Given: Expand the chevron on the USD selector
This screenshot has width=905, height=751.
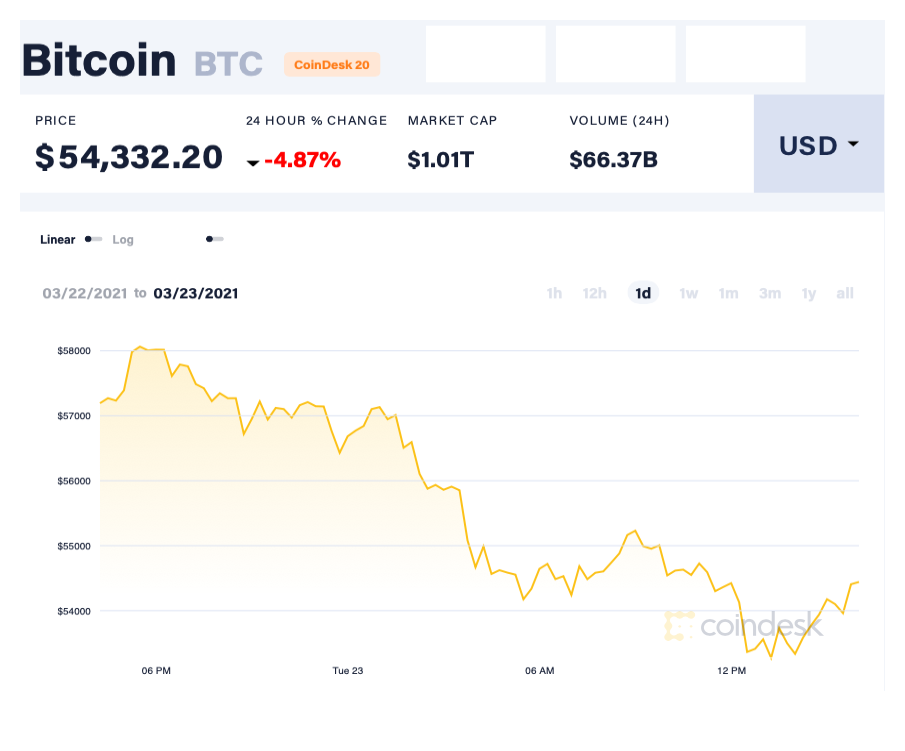Looking at the screenshot, I should coord(852,145).
